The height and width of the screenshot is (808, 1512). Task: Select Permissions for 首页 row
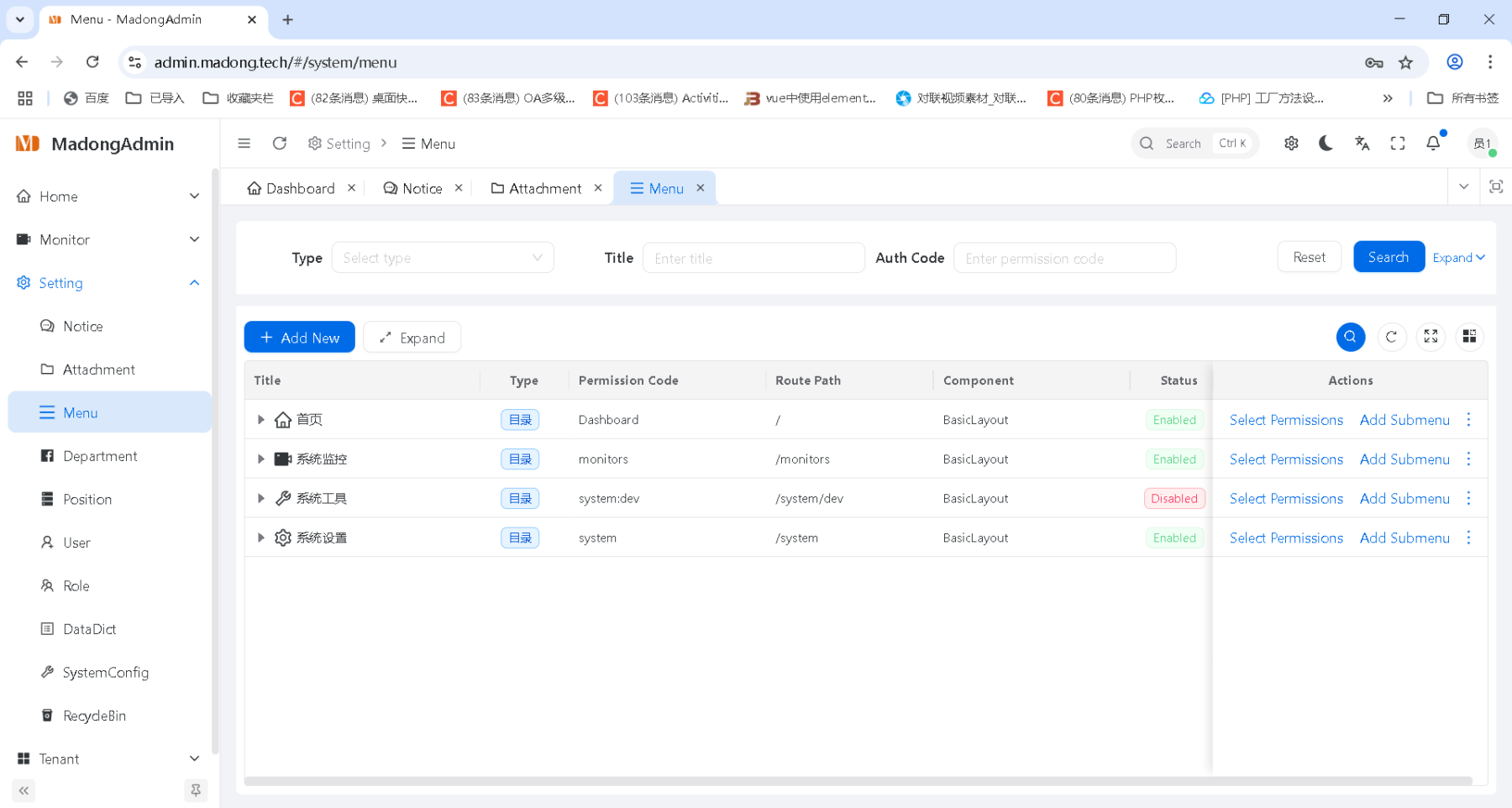pyautogui.click(x=1286, y=419)
